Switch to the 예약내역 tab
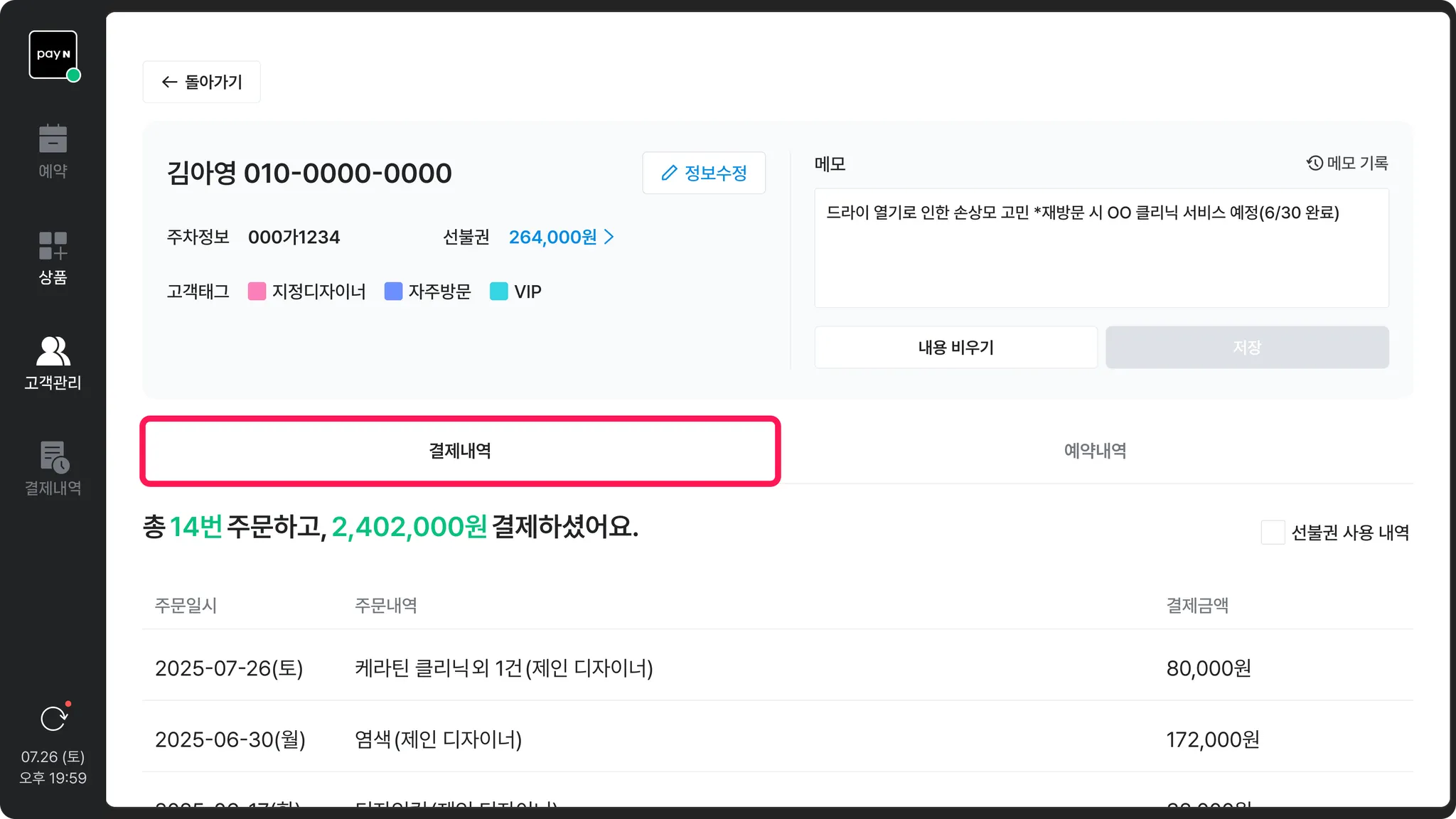This screenshot has height=819, width=1456. point(1095,451)
